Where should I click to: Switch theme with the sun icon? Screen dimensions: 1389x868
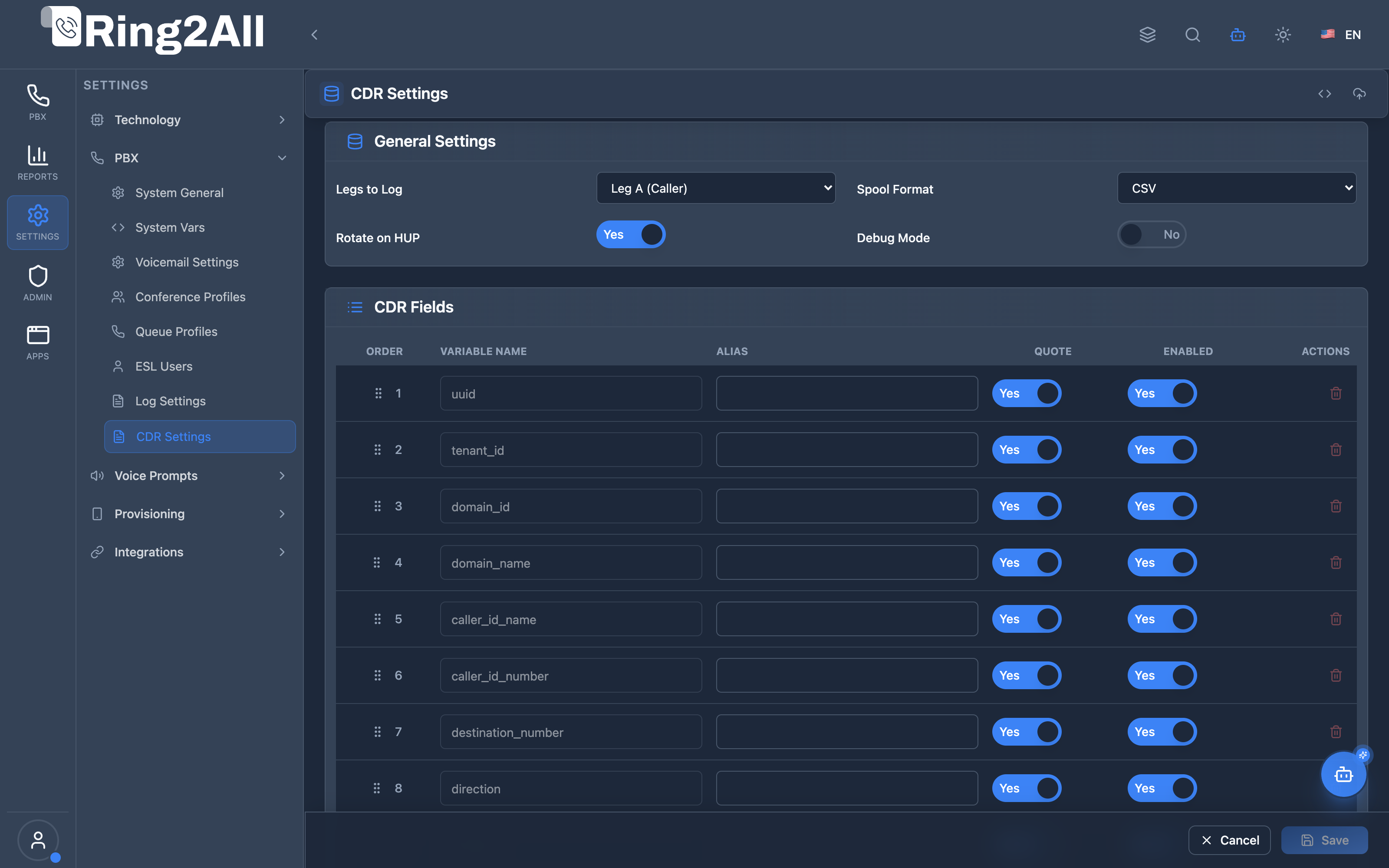(x=1283, y=35)
